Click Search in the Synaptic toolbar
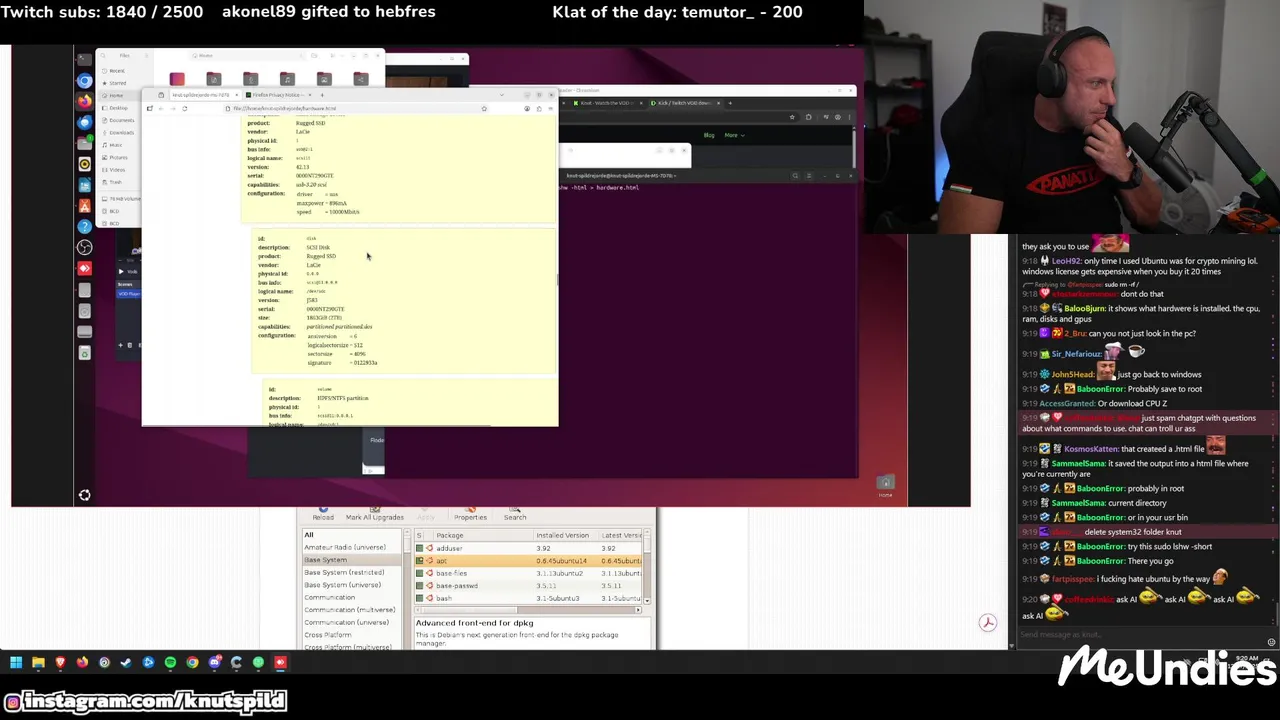This screenshot has height=720, width=1280. pos(515,513)
